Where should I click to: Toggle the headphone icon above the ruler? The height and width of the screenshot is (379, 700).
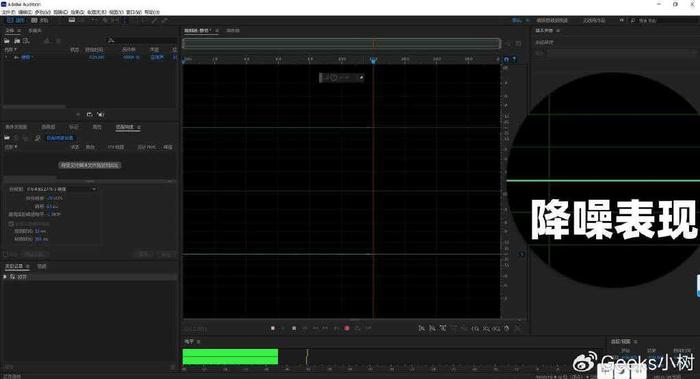[506, 59]
